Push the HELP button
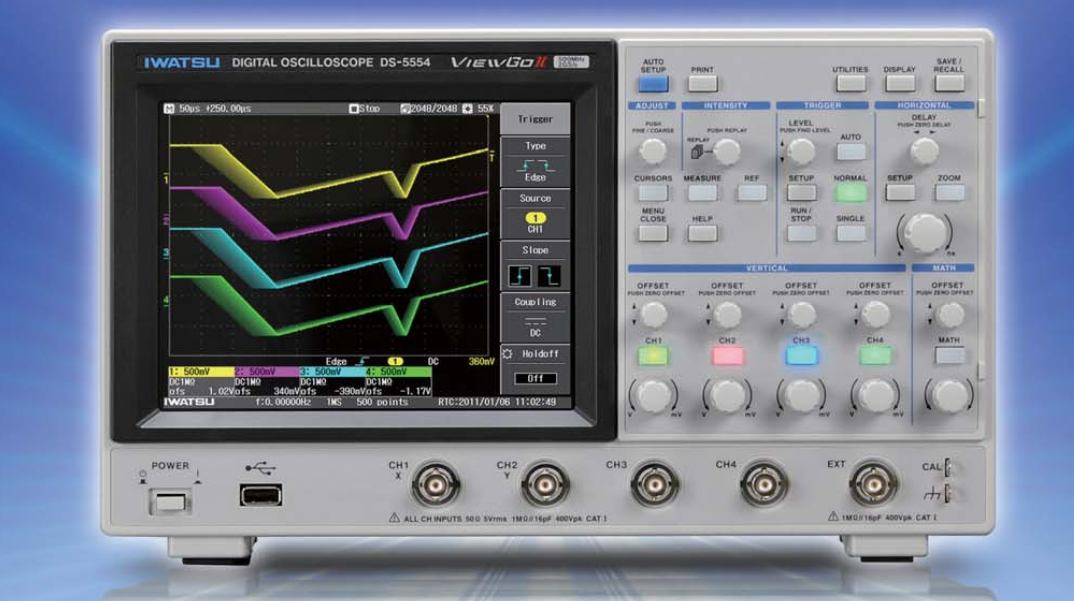 702,233
